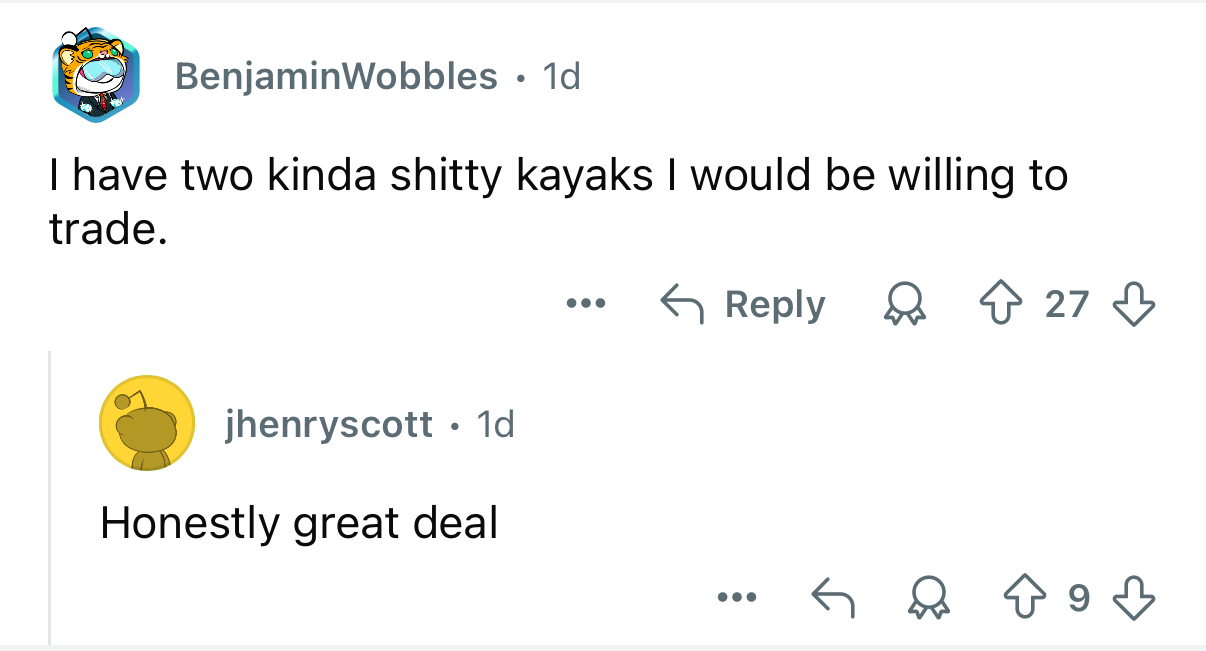Click the 1d timestamp on BenjaminWobbles' comment

point(560,76)
